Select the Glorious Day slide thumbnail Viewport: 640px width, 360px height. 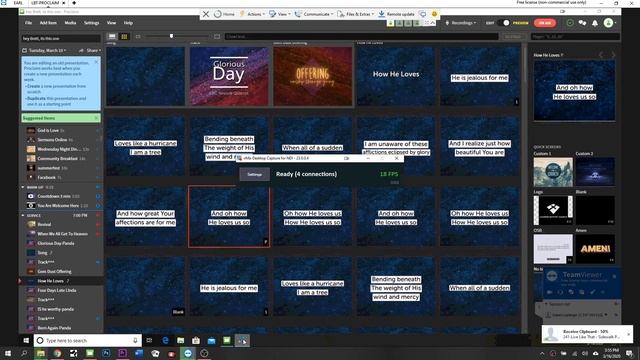[x=229, y=76]
